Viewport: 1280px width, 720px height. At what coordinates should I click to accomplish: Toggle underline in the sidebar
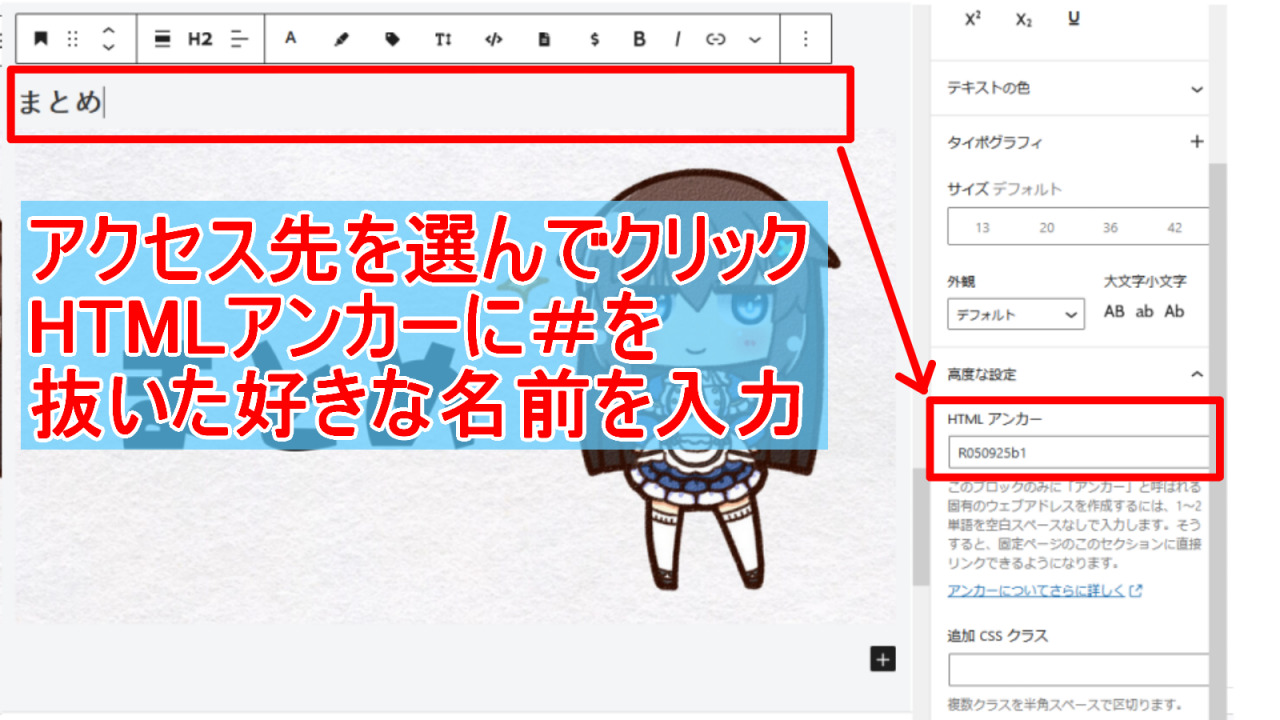pyautogui.click(x=1074, y=19)
